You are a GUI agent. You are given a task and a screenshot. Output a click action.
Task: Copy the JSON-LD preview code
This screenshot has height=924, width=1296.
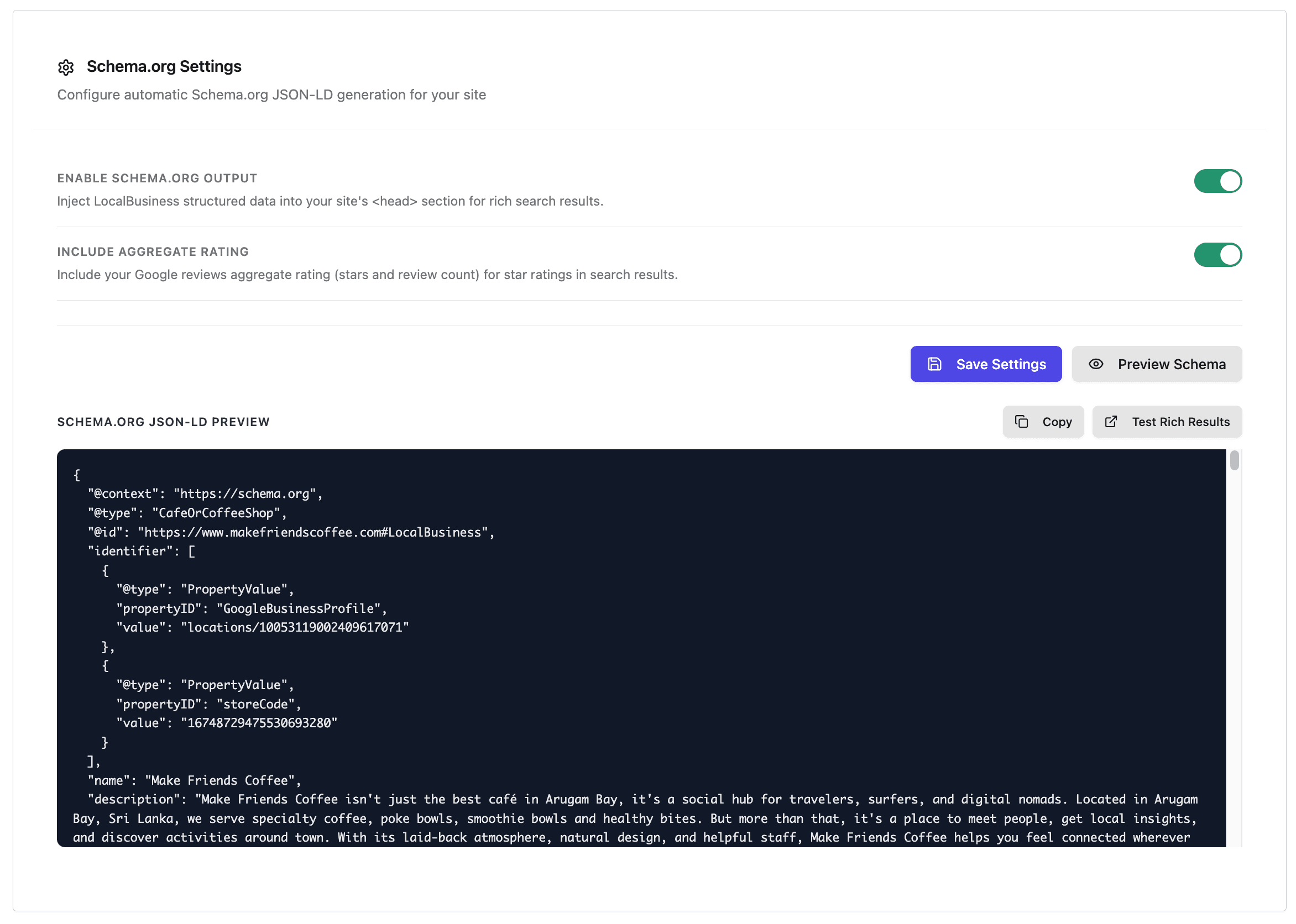point(1043,422)
